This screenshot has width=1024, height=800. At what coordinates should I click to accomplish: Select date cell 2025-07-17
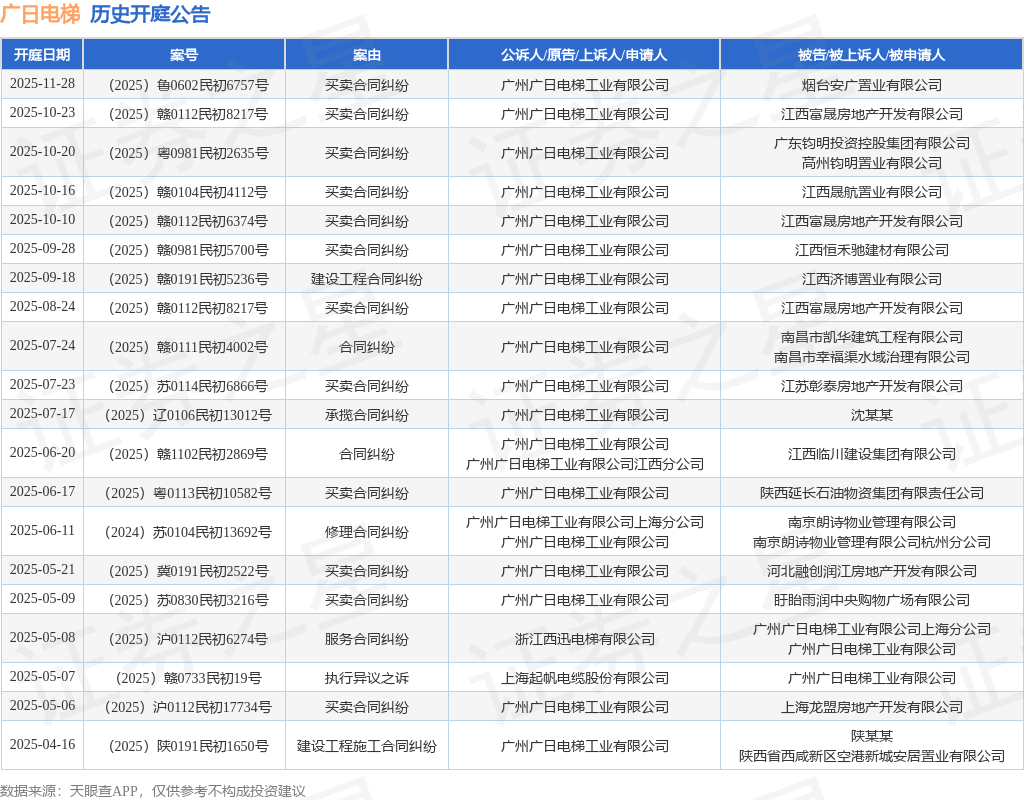42,413
